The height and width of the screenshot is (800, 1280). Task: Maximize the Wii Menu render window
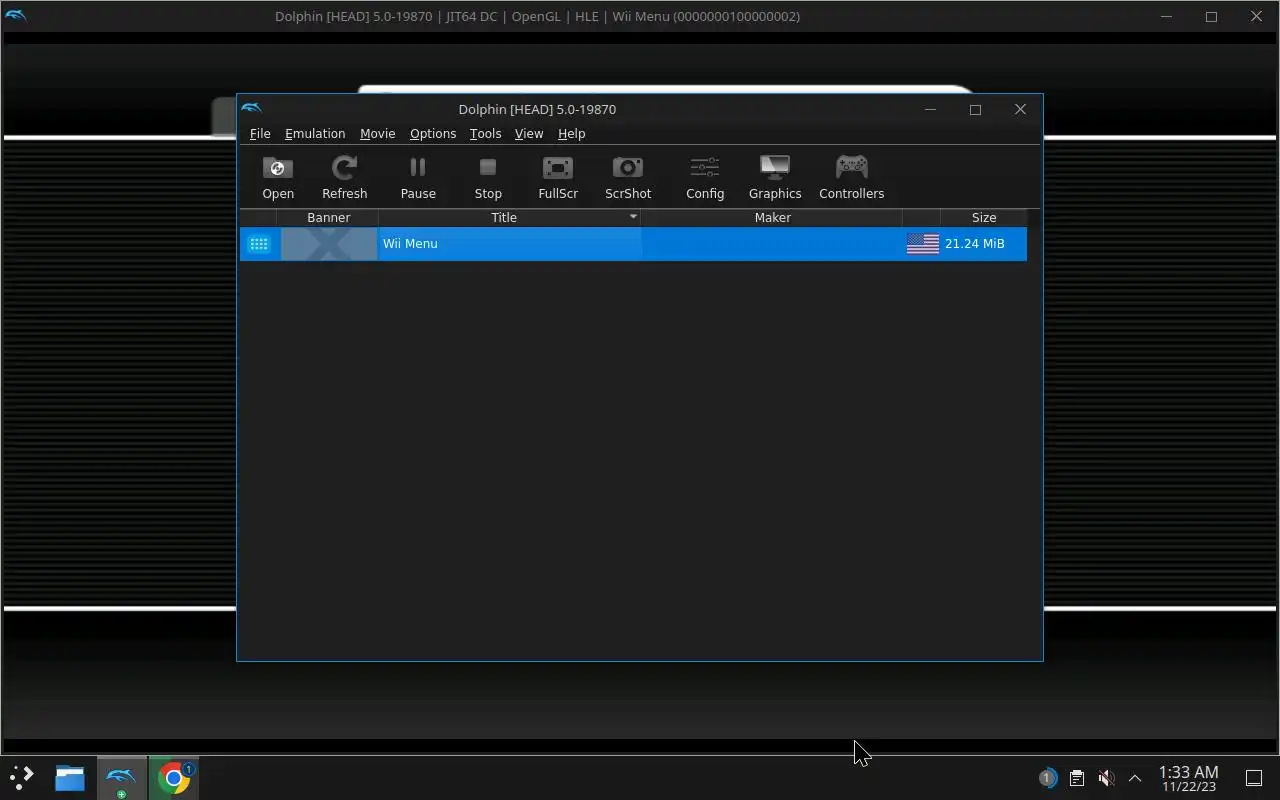[x=1211, y=16]
